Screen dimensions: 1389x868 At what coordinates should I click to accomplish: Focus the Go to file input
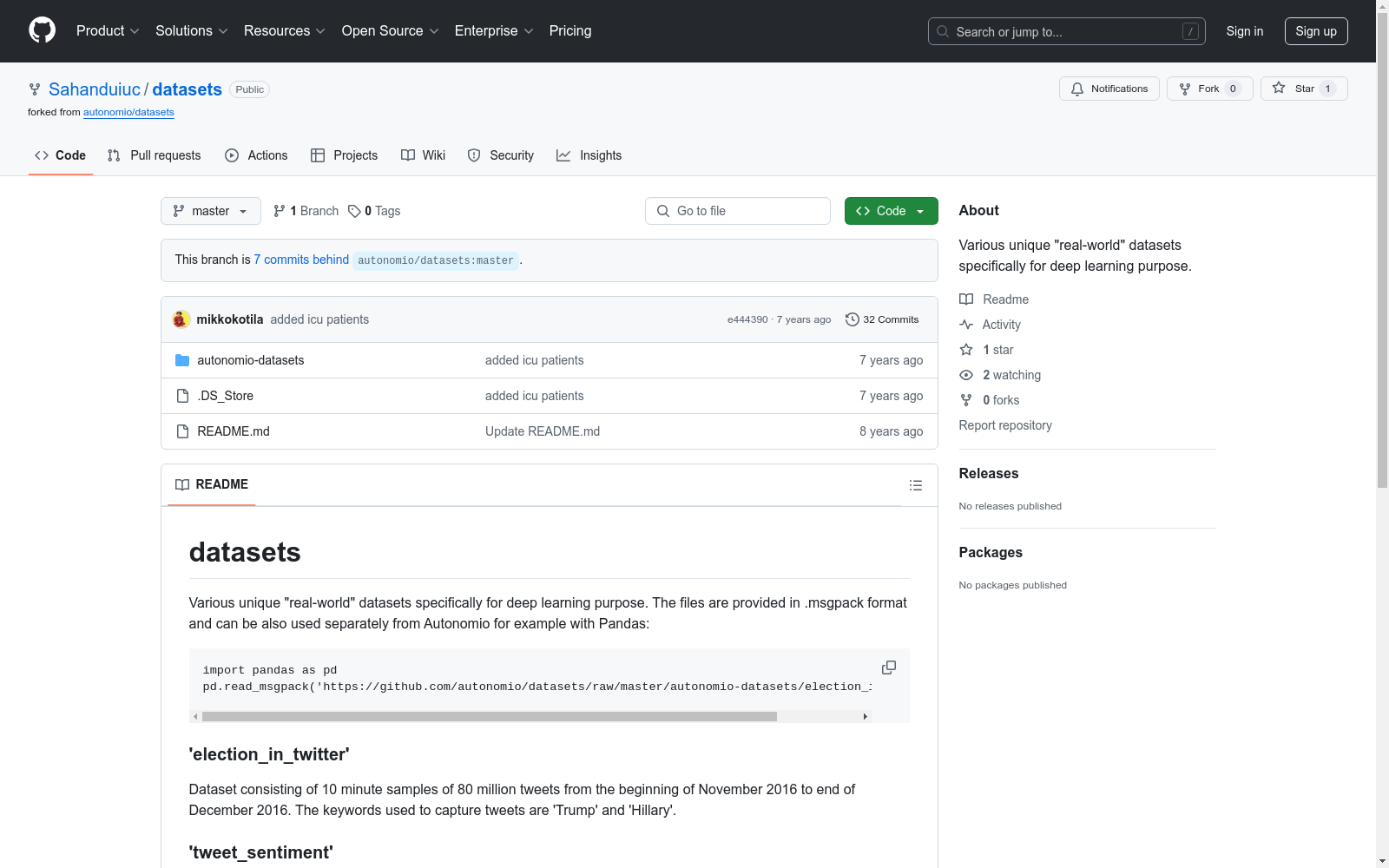pyautogui.click(x=738, y=211)
